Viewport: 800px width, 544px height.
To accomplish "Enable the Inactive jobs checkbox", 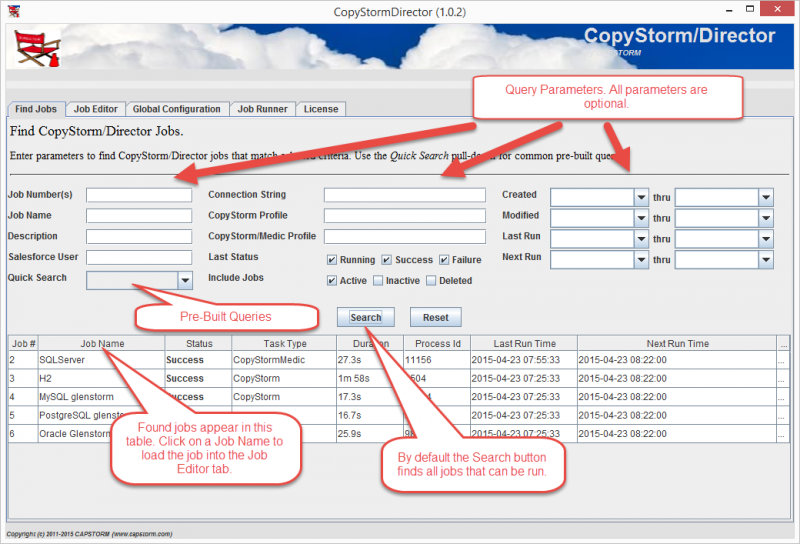I will [378, 281].
